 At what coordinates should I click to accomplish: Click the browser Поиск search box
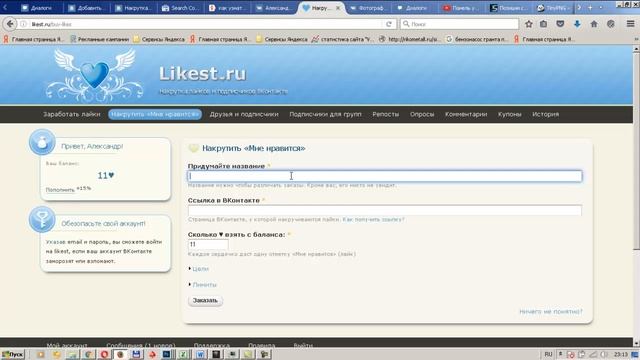pos(460,24)
